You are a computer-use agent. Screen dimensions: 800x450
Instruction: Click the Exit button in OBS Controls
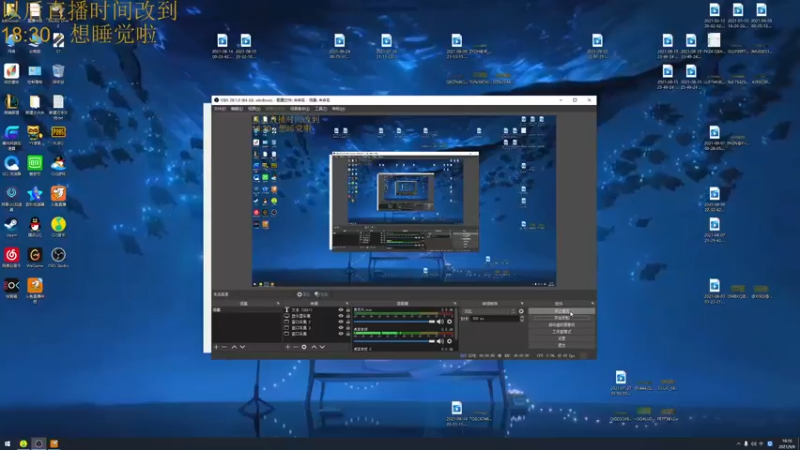pos(561,345)
